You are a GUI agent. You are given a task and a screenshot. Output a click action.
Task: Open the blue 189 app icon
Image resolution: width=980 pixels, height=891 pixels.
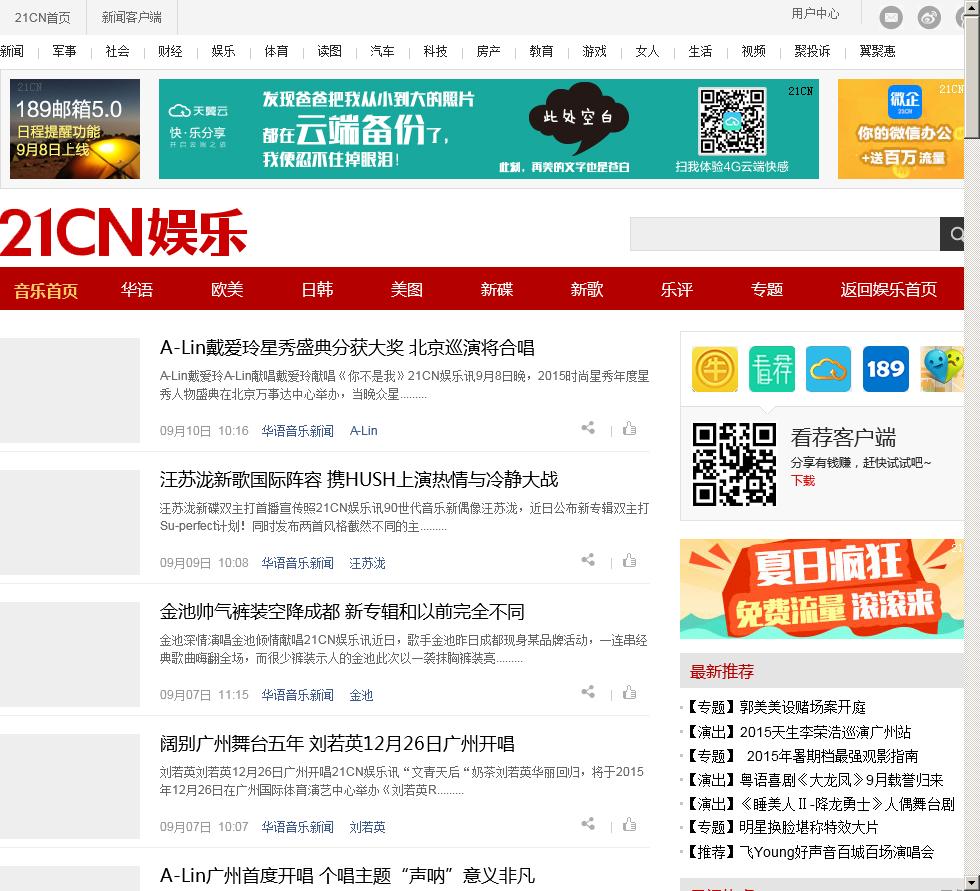point(886,369)
